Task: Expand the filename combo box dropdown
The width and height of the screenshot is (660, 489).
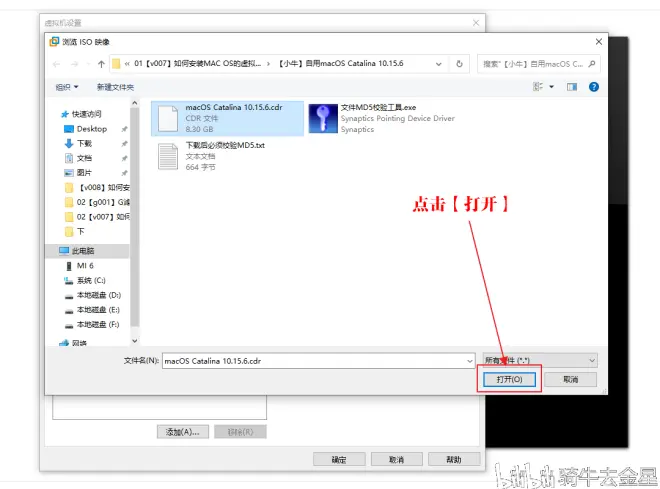Action: point(469,361)
